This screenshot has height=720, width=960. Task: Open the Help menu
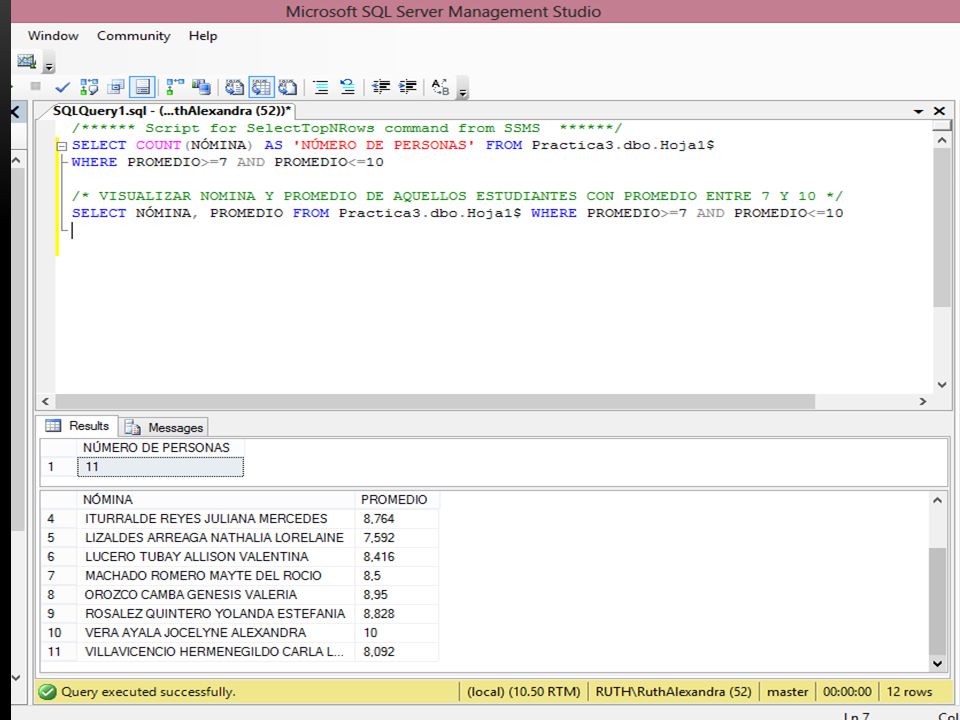(x=203, y=36)
